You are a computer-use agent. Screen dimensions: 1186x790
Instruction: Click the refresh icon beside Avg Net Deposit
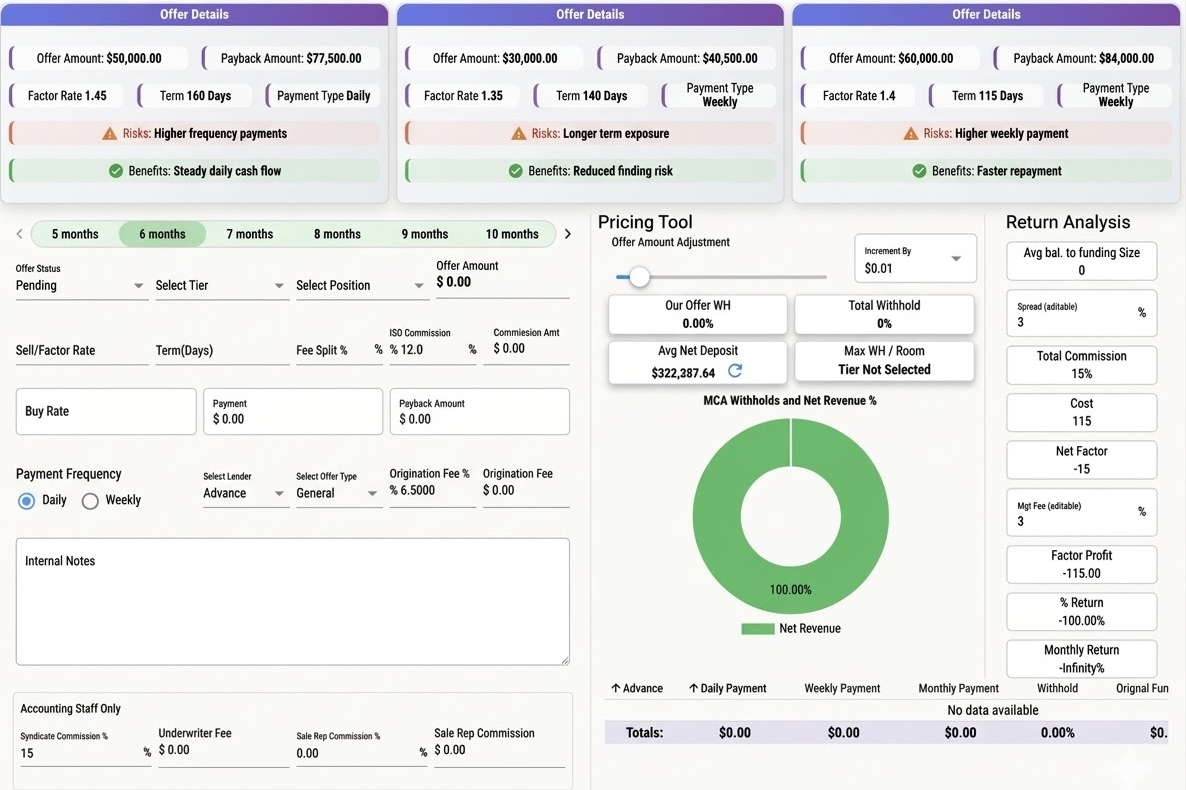click(735, 371)
